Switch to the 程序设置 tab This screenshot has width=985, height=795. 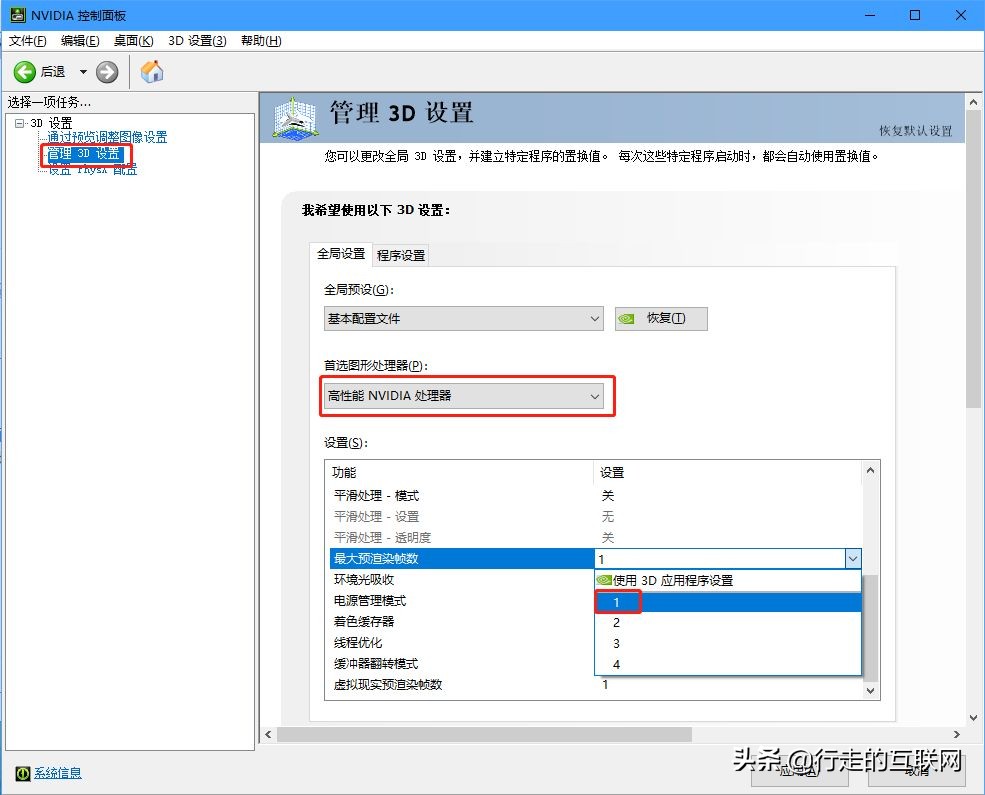(x=400, y=254)
